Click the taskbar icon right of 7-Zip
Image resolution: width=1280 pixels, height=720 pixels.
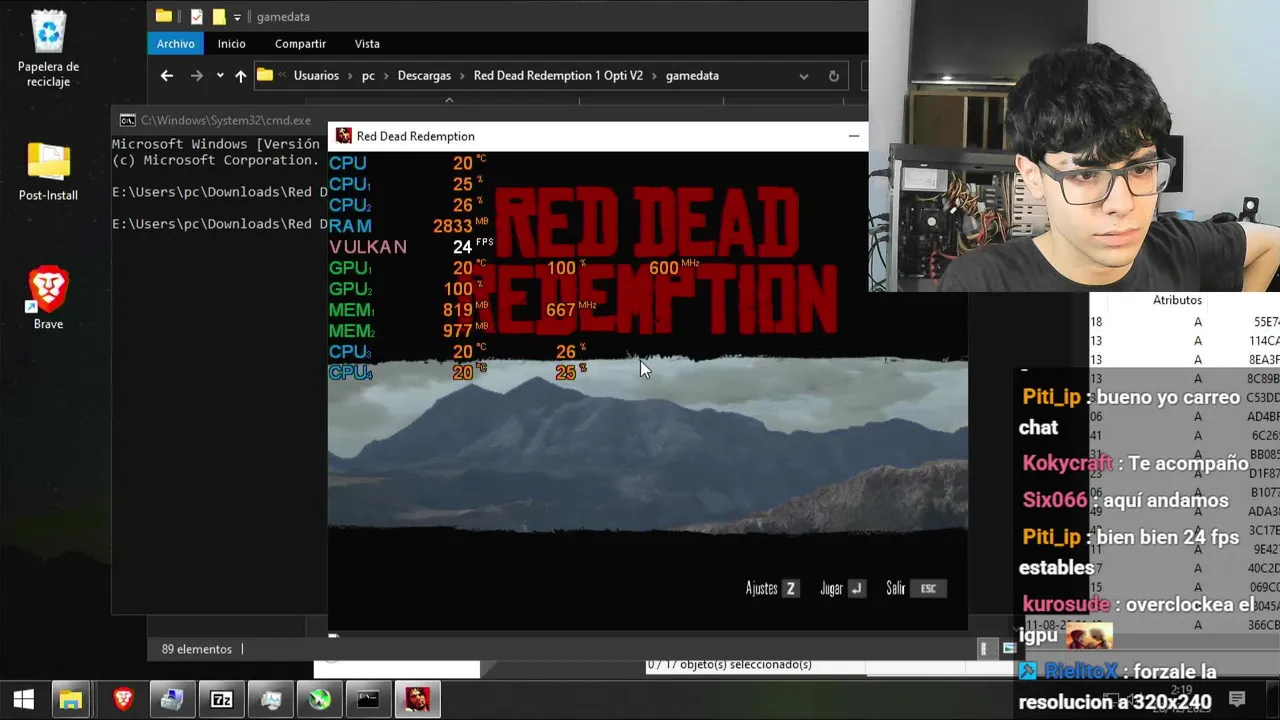270,700
